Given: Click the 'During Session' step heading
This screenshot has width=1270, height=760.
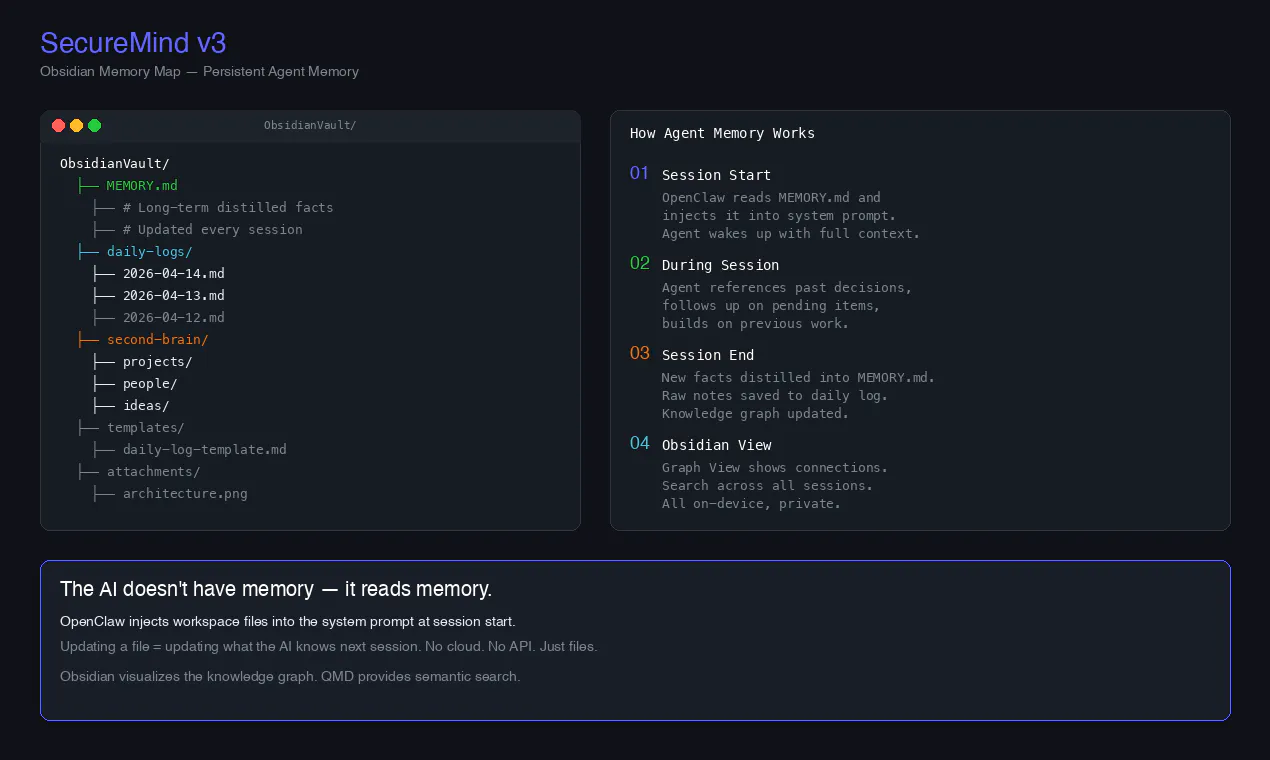Looking at the screenshot, I should click(x=721, y=265).
